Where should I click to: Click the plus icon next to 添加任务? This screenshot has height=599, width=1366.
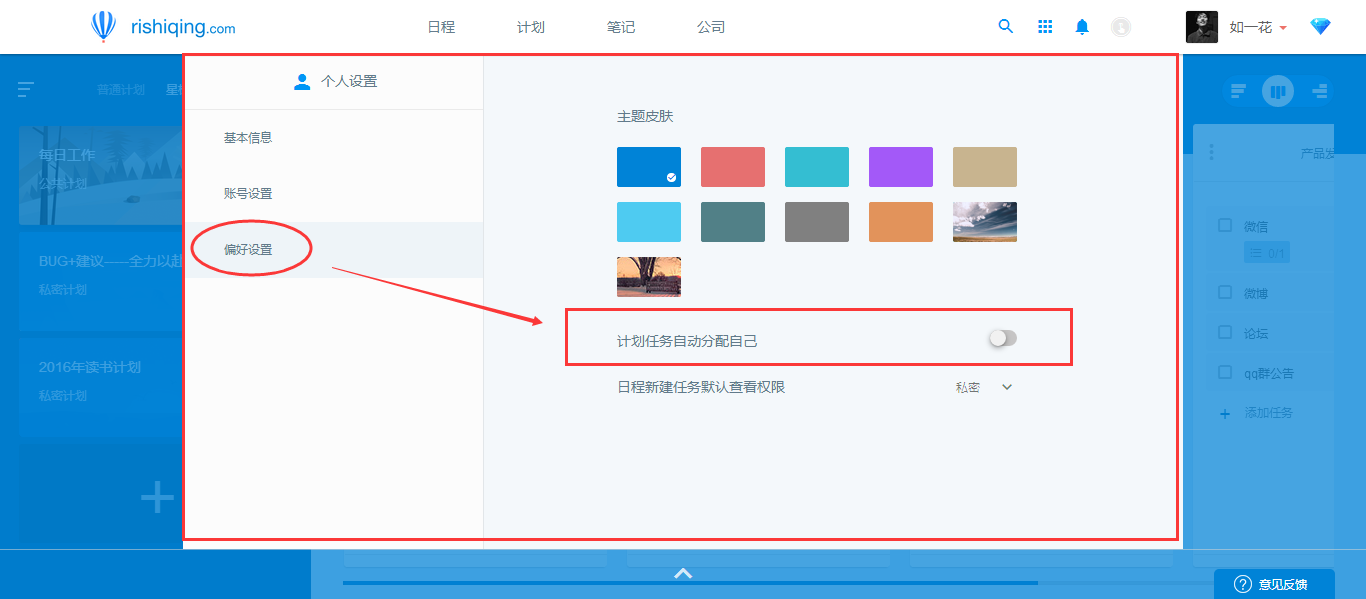pyautogui.click(x=1224, y=413)
